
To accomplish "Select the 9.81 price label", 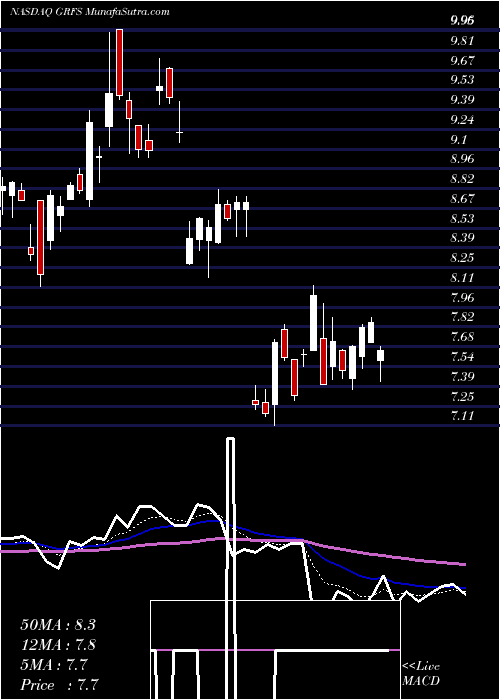I will (x=462, y=41).
